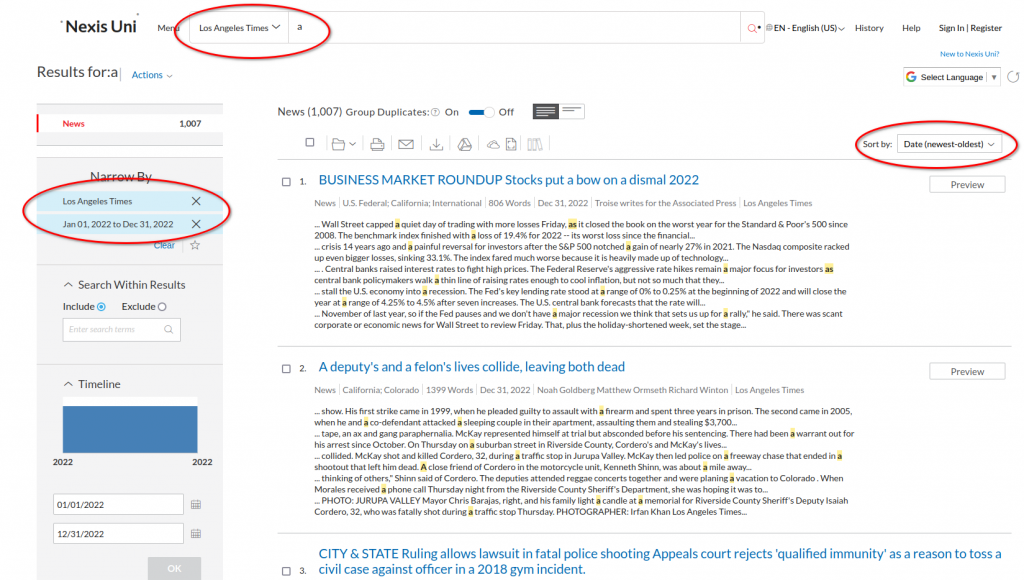Open article A deputy's and a felon's lives collide
Image resolution: width=1024 pixels, height=580 pixels.
[472, 367]
